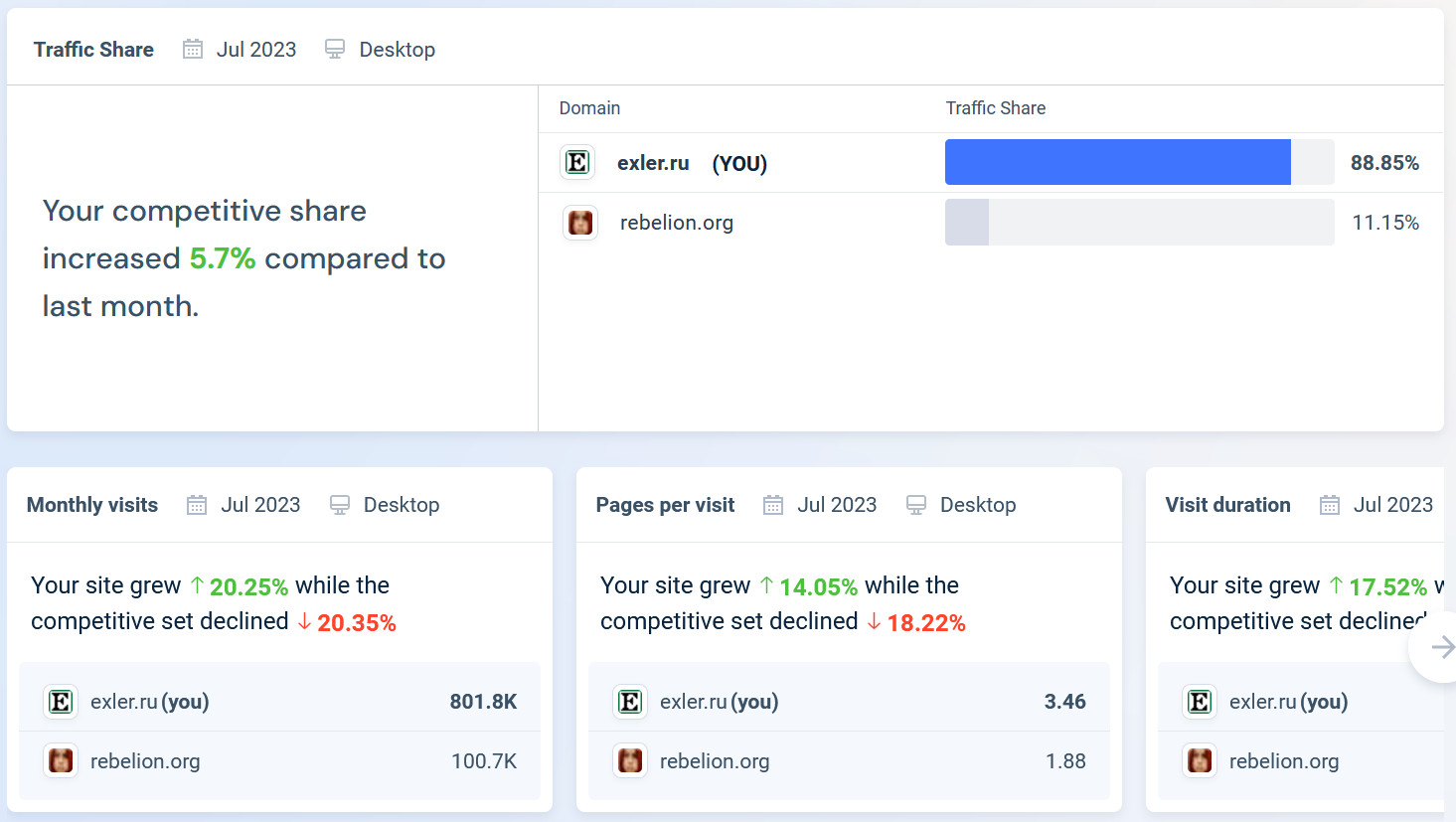Click the exler.ru favicon in Monthly visits card
This screenshot has height=822, width=1456.
pyautogui.click(x=61, y=702)
